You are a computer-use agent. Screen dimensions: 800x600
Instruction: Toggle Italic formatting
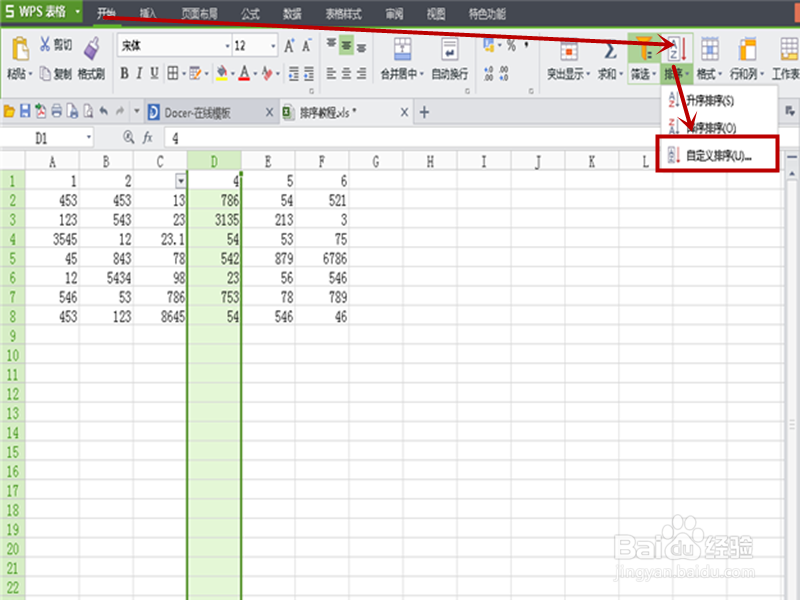click(139, 73)
